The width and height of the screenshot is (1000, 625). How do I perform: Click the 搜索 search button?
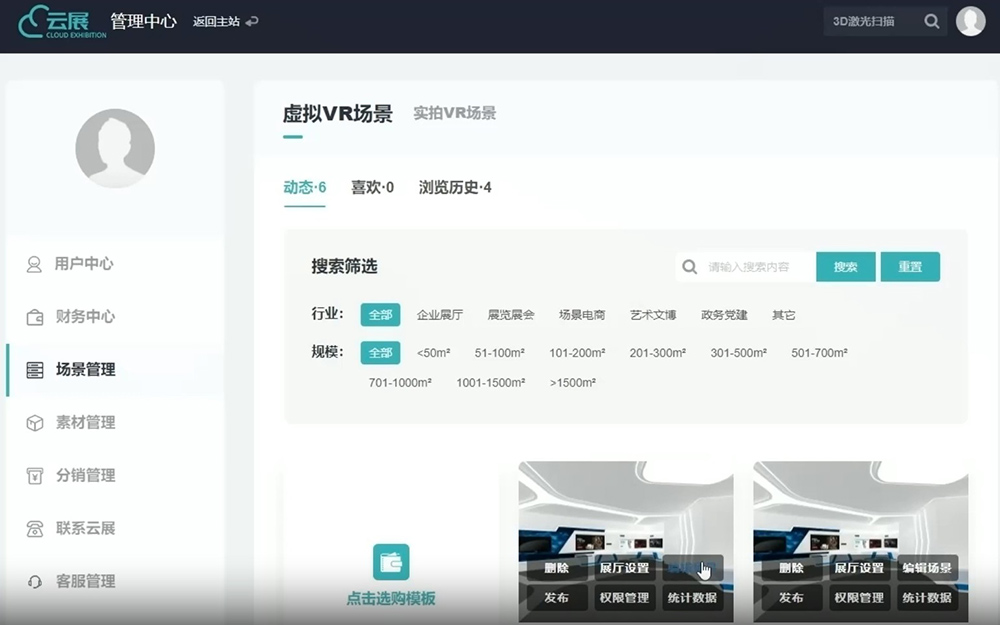(845, 267)
